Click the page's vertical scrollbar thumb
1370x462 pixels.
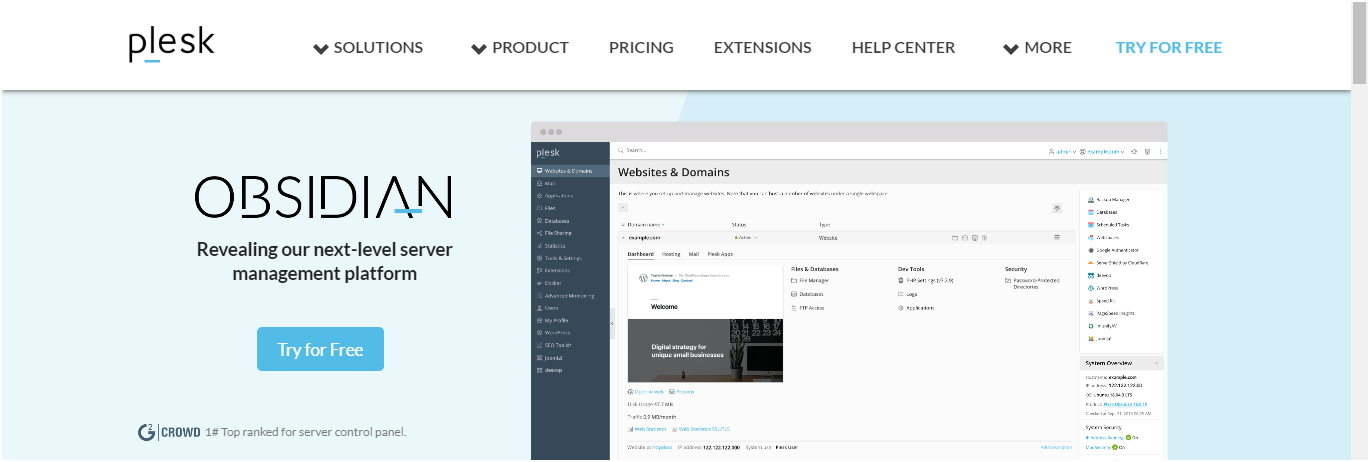point(1359,45)
